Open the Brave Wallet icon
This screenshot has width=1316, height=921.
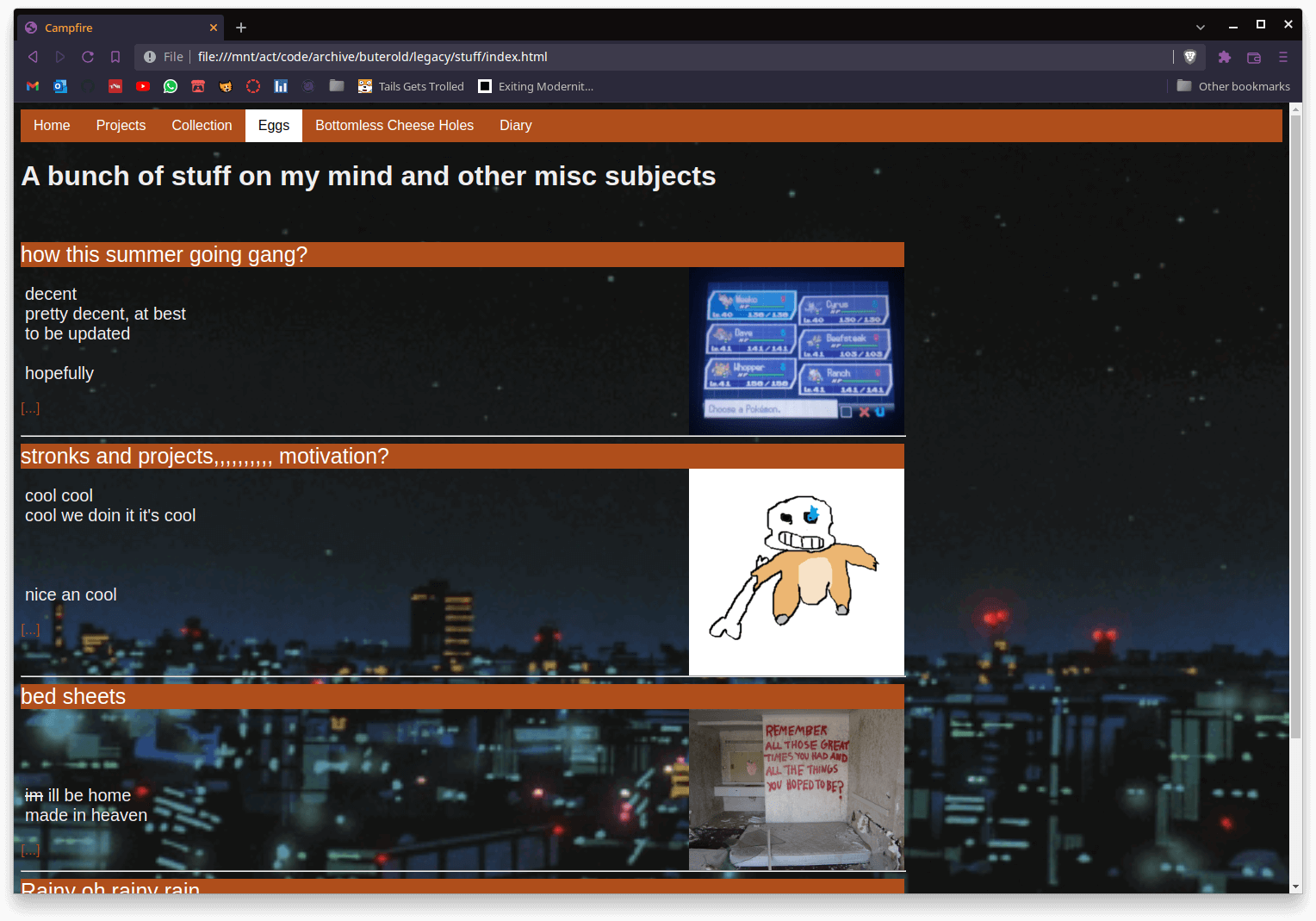[x=1254, y=57]
